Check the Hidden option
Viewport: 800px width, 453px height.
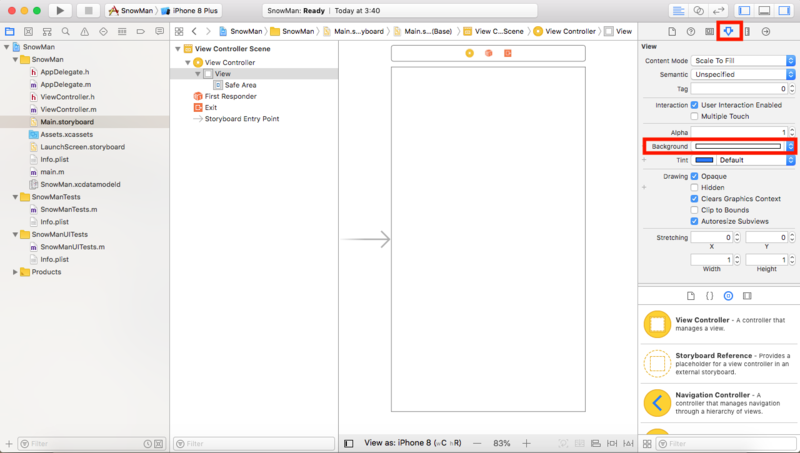[694, 188]
